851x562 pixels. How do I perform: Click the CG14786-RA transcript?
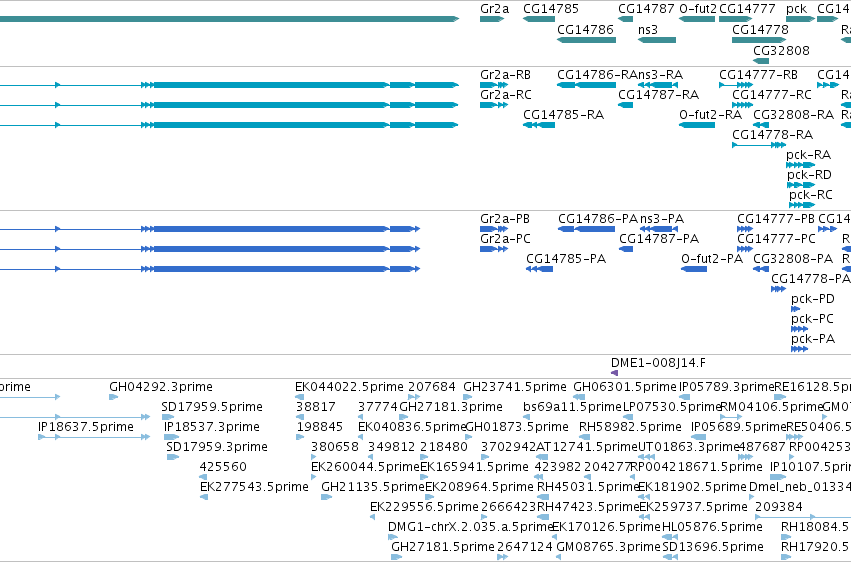tap(587, 85)
